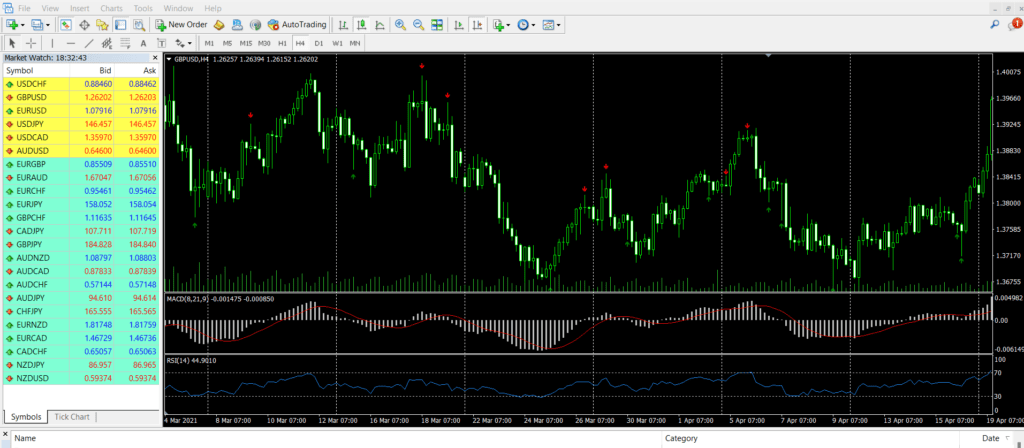The image size is (1024, 448).
Task: Select the Horizontal Line tool
Action: point(71,43)
